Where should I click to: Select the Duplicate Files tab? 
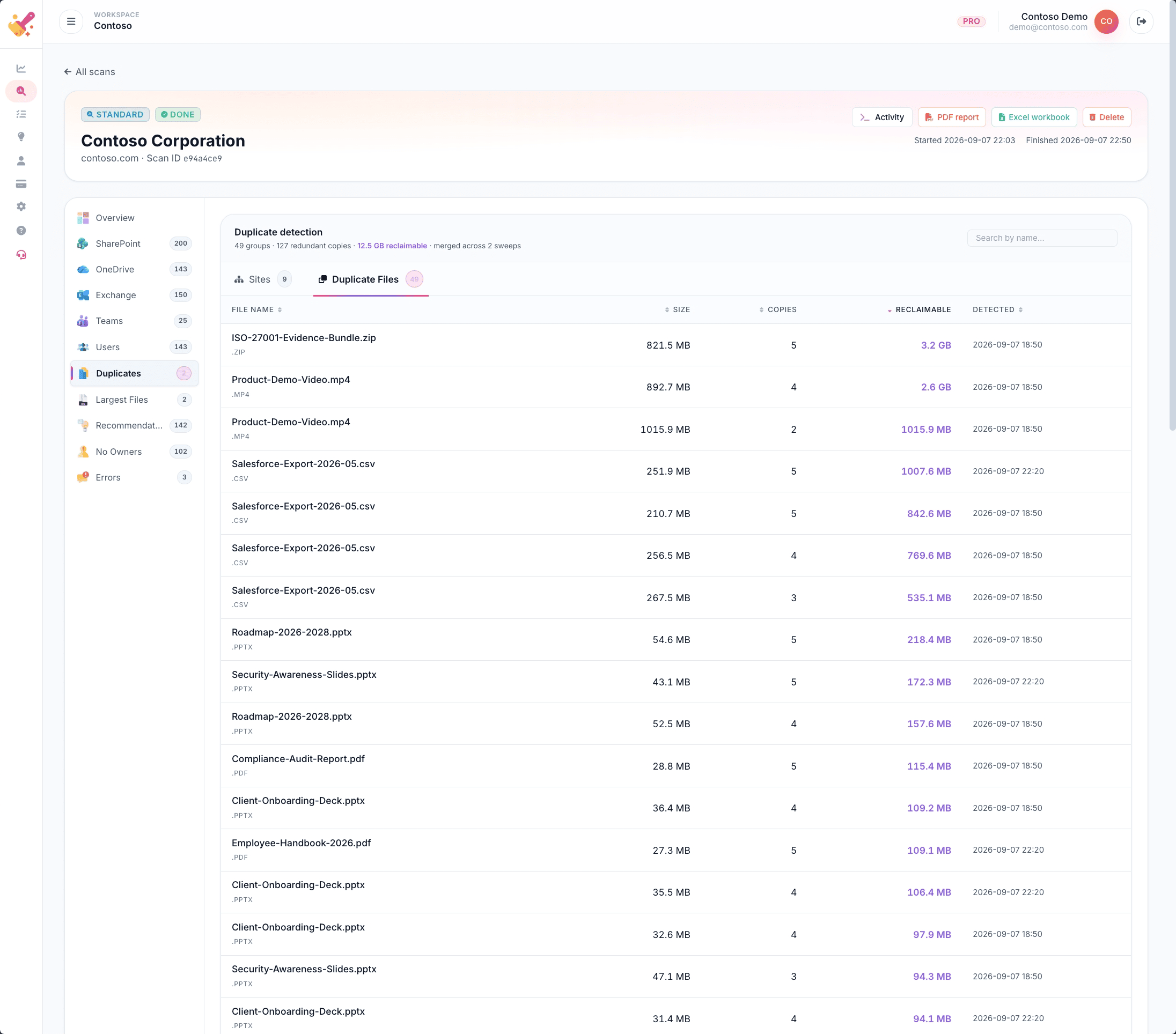(x=371, y=279)
